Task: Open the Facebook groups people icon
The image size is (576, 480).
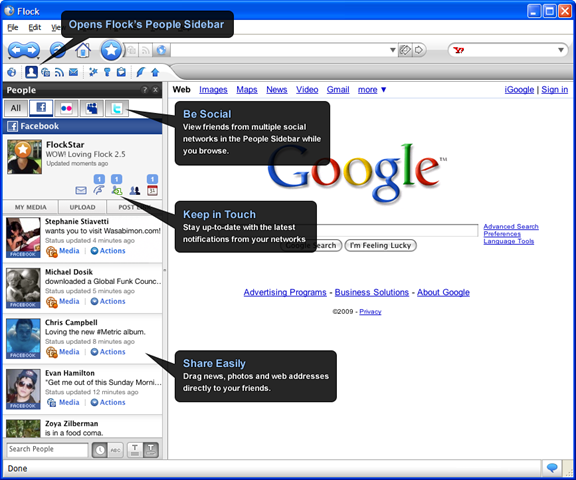Action: (135, 190)
